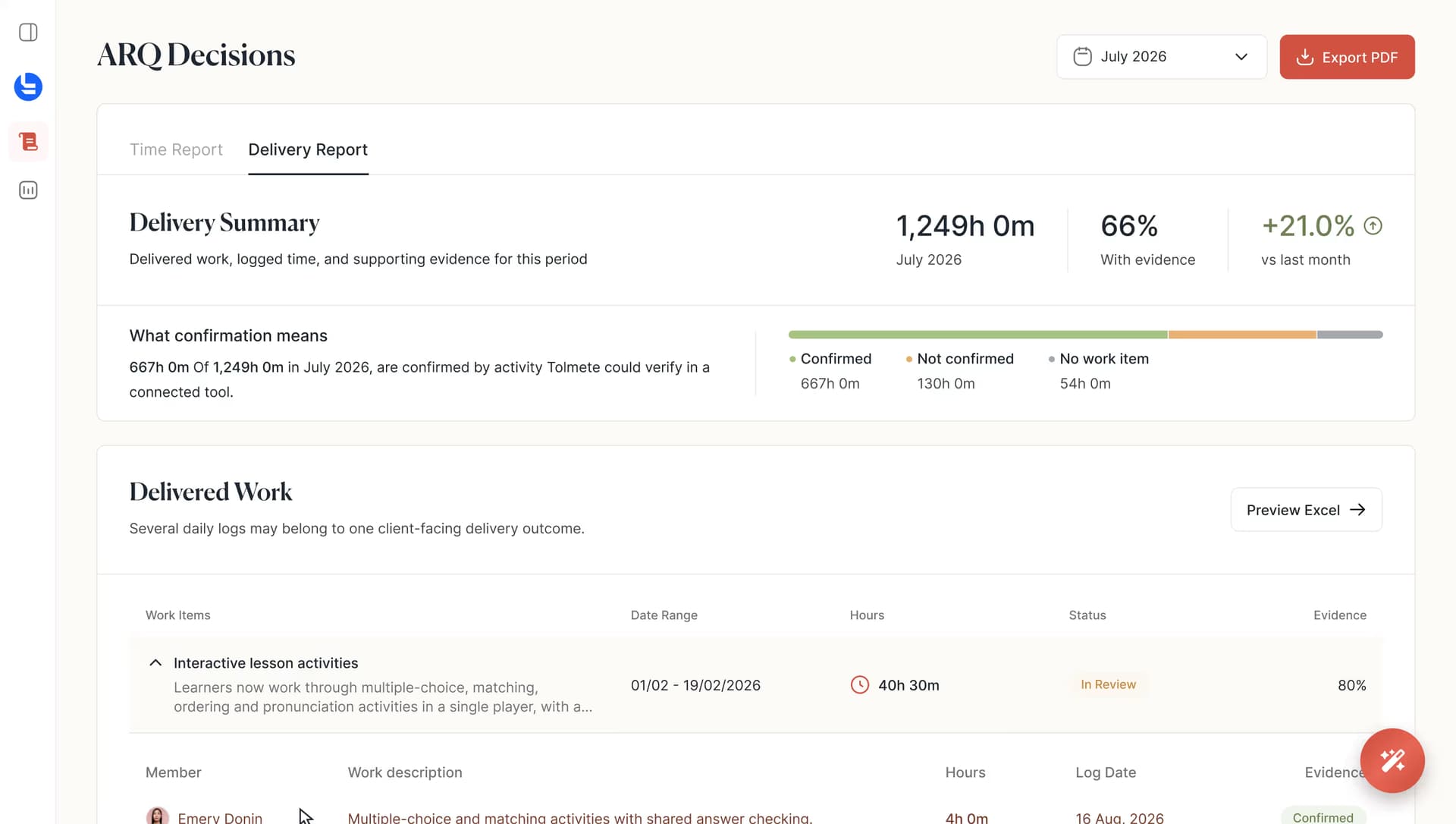Click the Not confirmed legend label

click(965, 359)
